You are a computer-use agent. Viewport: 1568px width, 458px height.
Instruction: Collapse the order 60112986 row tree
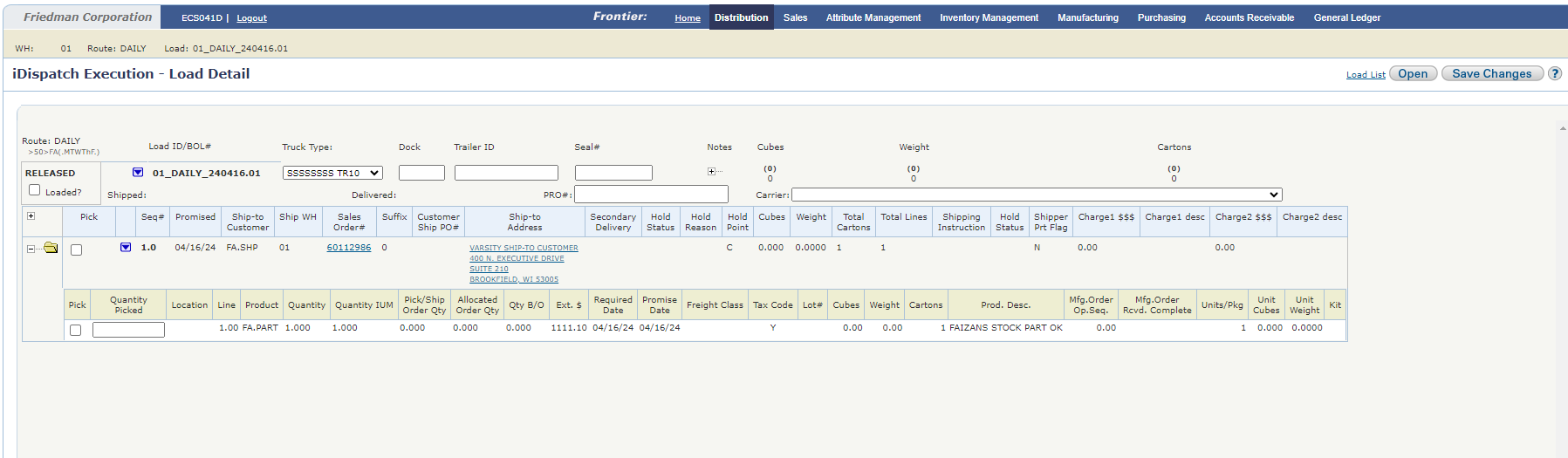(31, 249)
